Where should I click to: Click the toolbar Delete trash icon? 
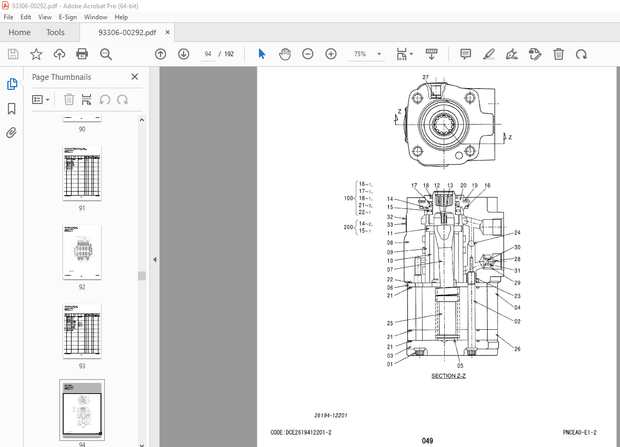click(x=559, y=53)
